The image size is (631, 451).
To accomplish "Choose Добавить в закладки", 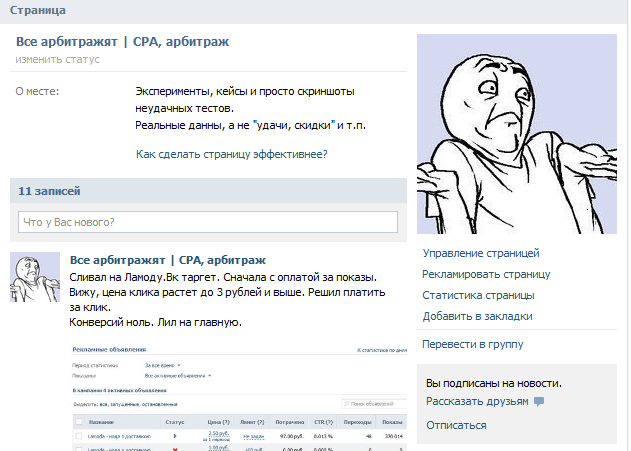I will tap(477, 316).
